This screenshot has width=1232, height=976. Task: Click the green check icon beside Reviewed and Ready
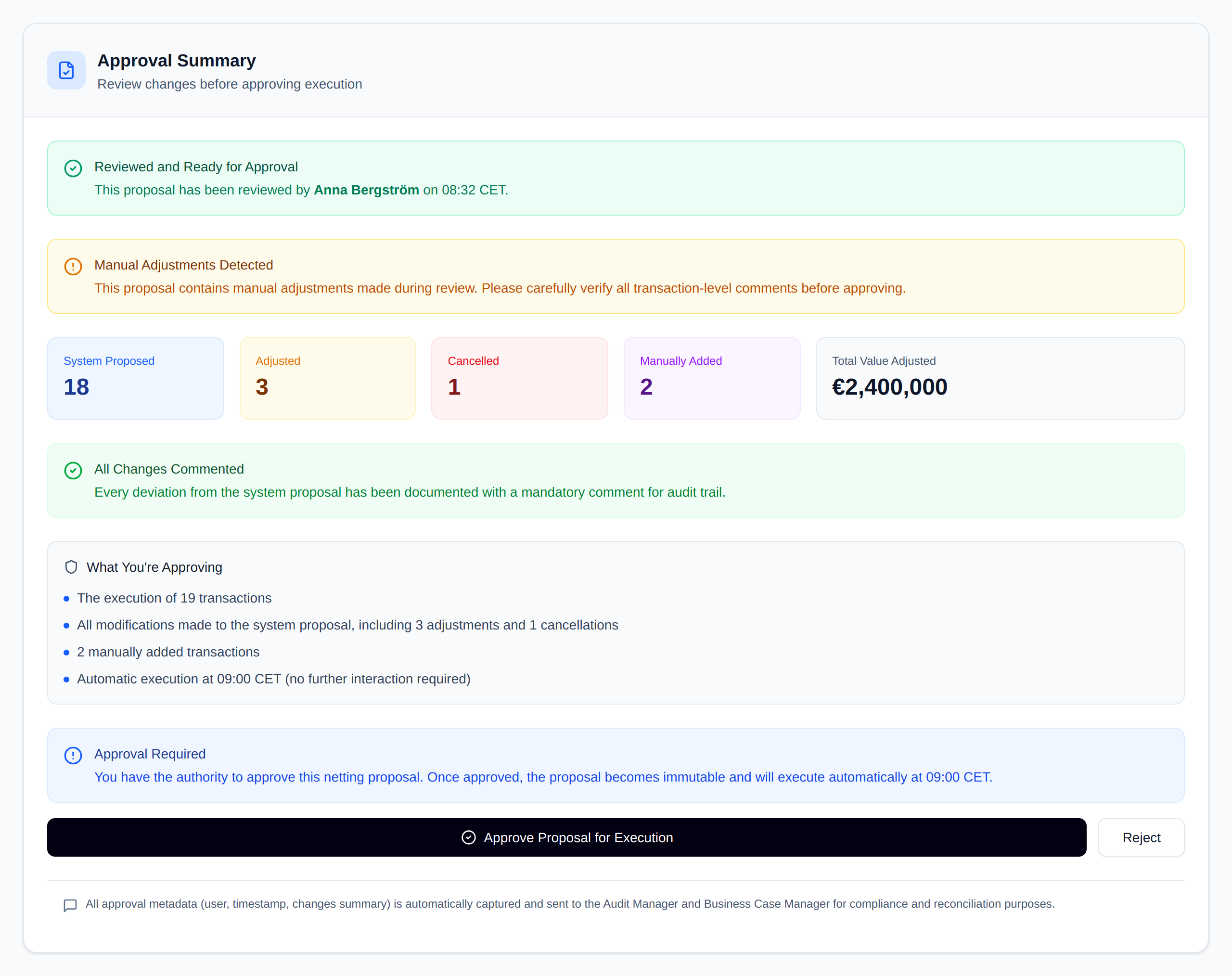point(73,168)
